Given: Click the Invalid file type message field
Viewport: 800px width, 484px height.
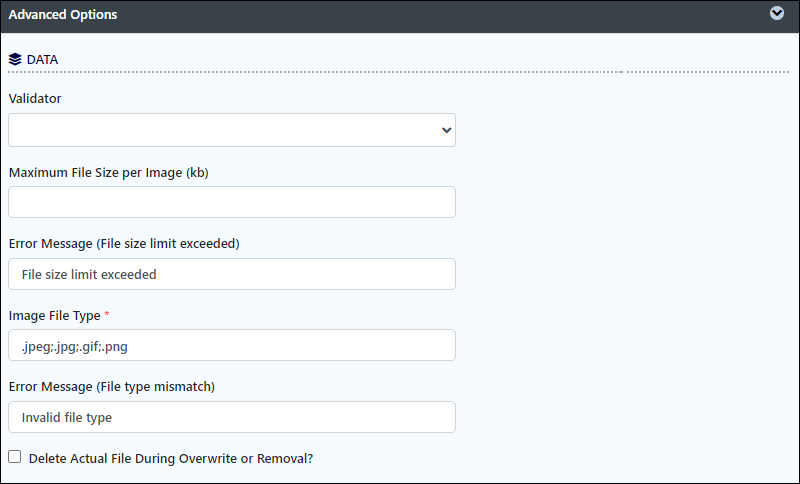Looking at the screenshot, I should pyautogui.click(x=232, y=417).
